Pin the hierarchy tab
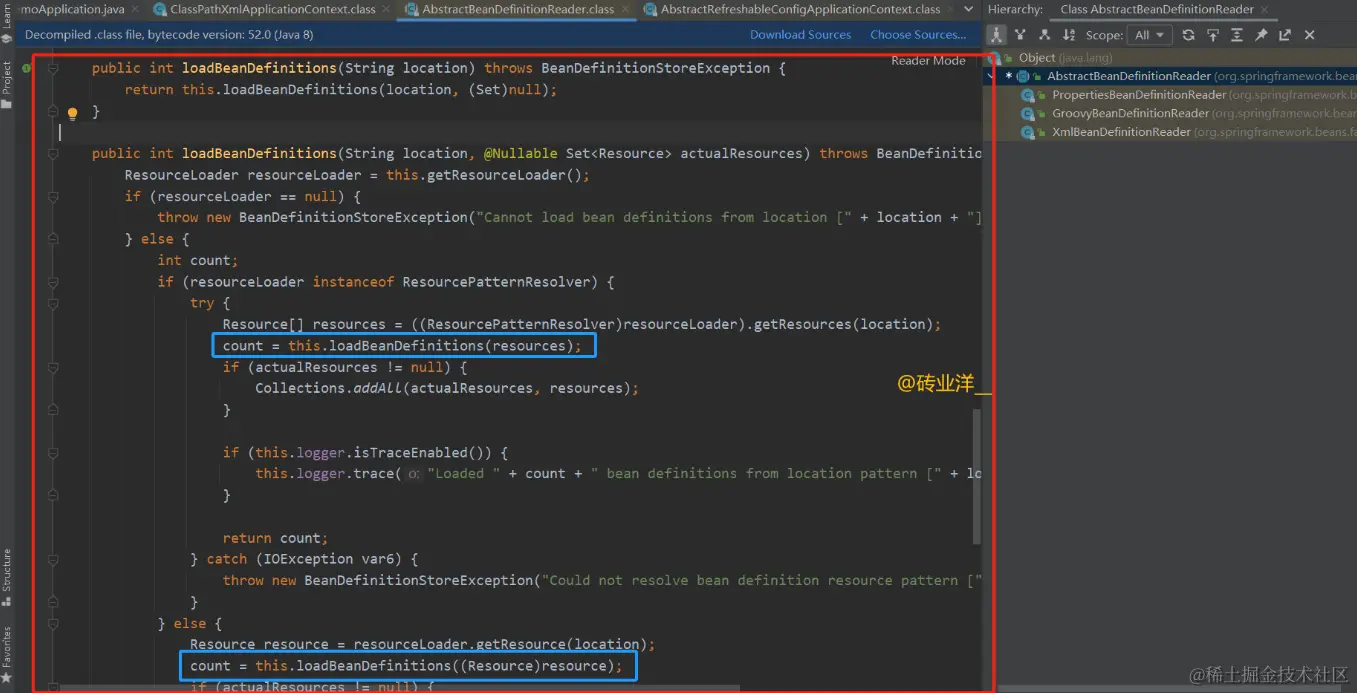Screen dimensions: 1357x693 (x=1261, y=35)
